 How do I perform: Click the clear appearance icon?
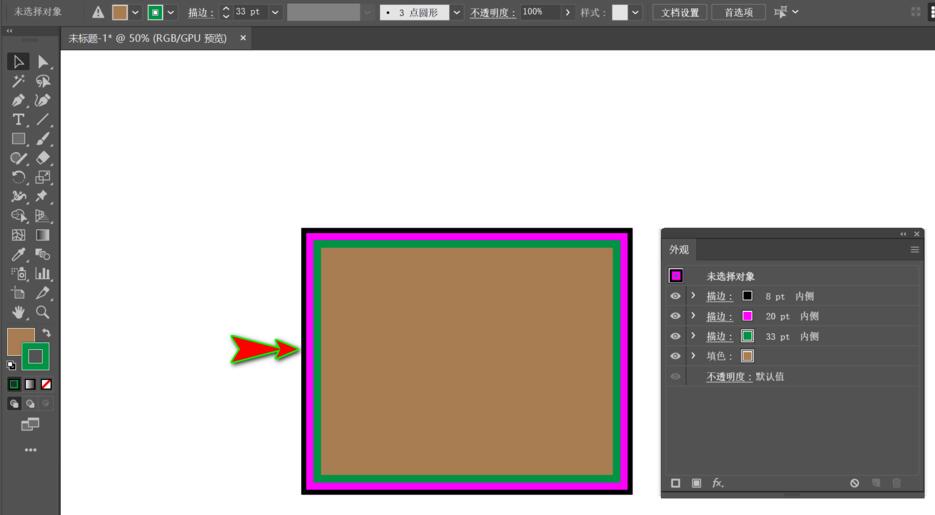855,483
